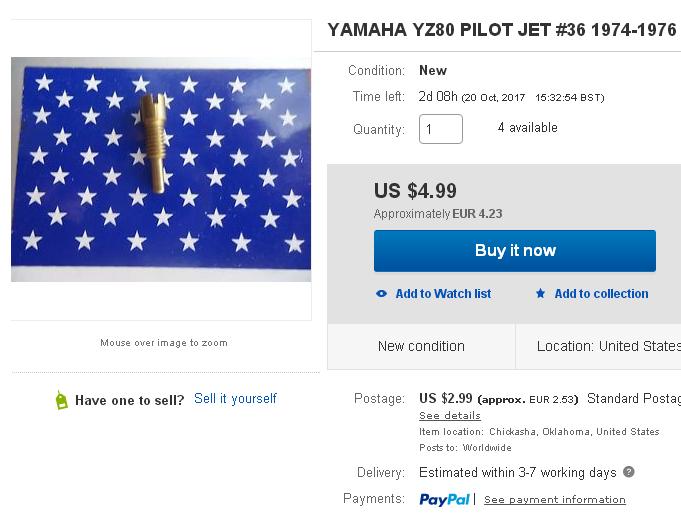Click the star icon beside collection
681x516 pixels.
click(x=540, y=294)
